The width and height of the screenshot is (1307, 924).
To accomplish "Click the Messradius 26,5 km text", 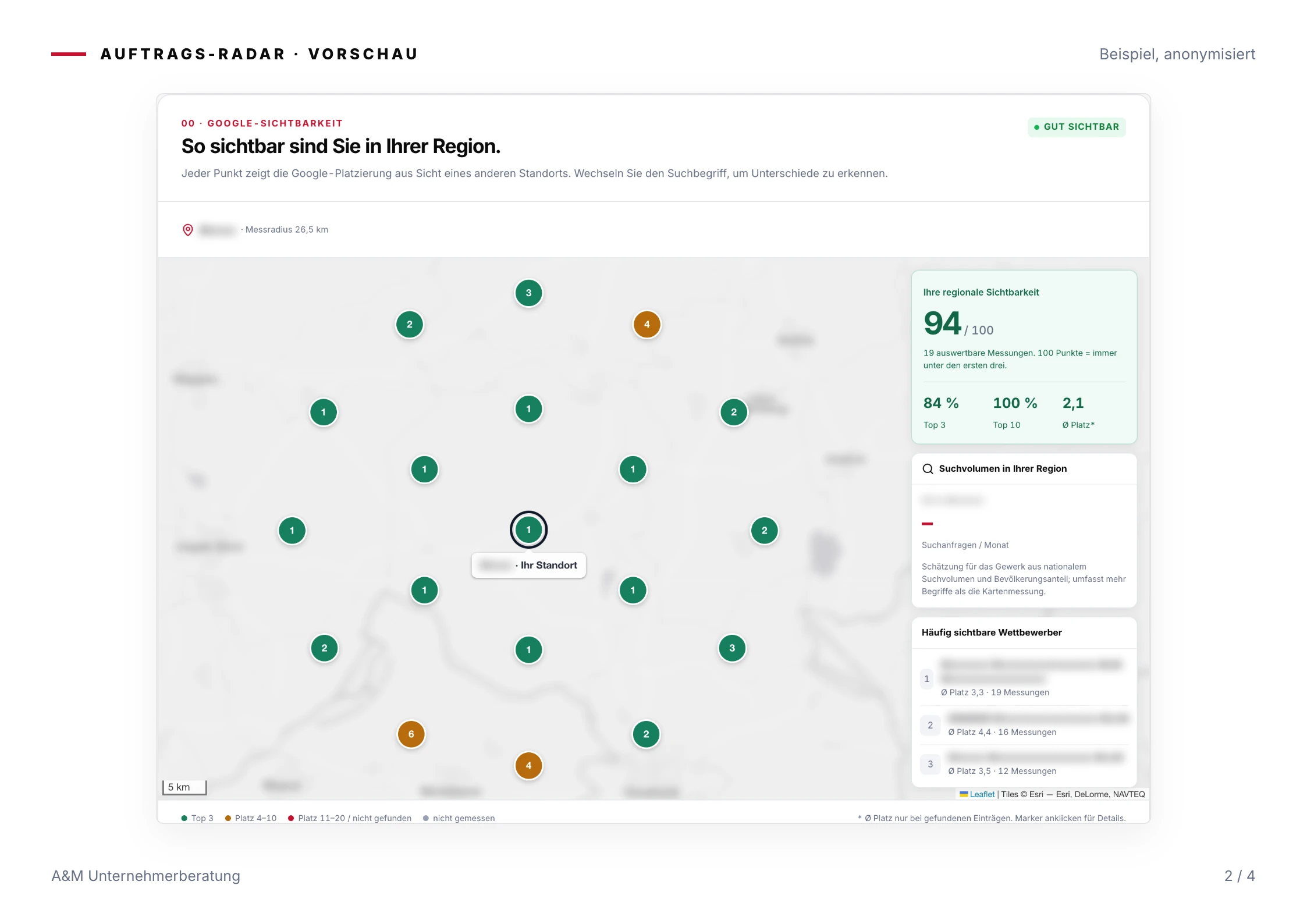I will click(x=287, y=230).
